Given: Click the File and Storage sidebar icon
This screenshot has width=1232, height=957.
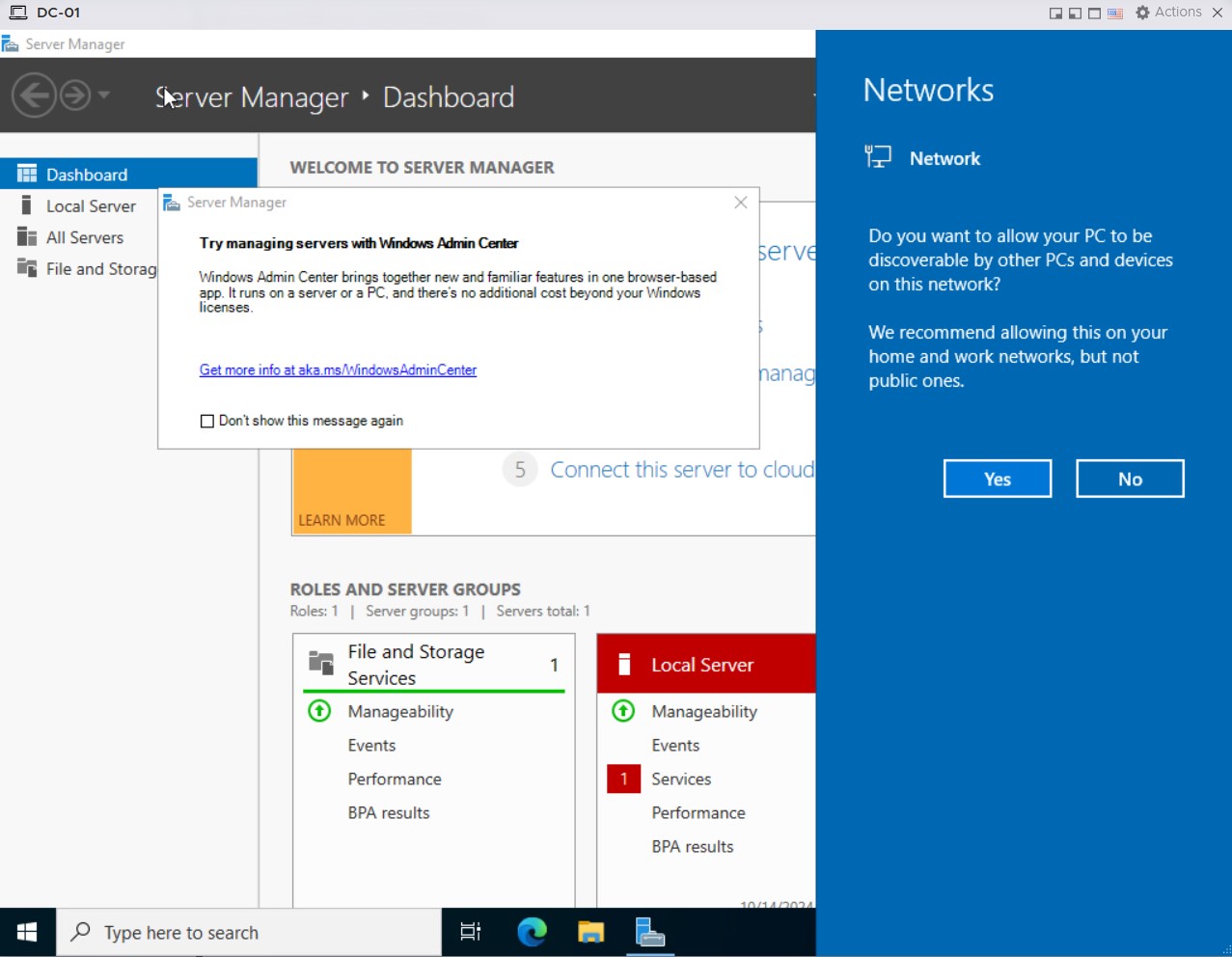Looking at the screenshot, I should (27, 269).
